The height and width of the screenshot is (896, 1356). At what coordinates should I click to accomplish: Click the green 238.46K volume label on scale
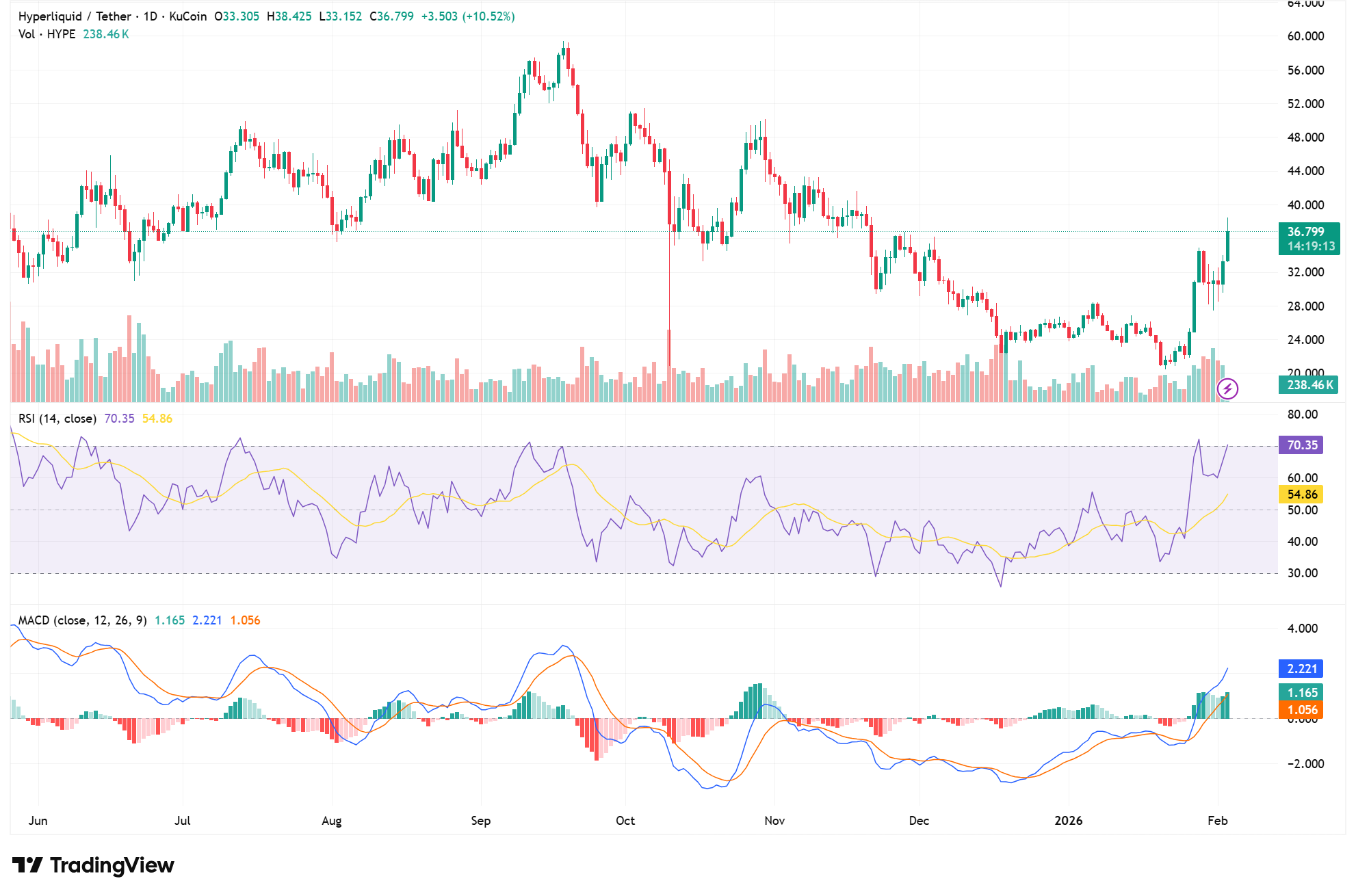tap(1310, 386)
